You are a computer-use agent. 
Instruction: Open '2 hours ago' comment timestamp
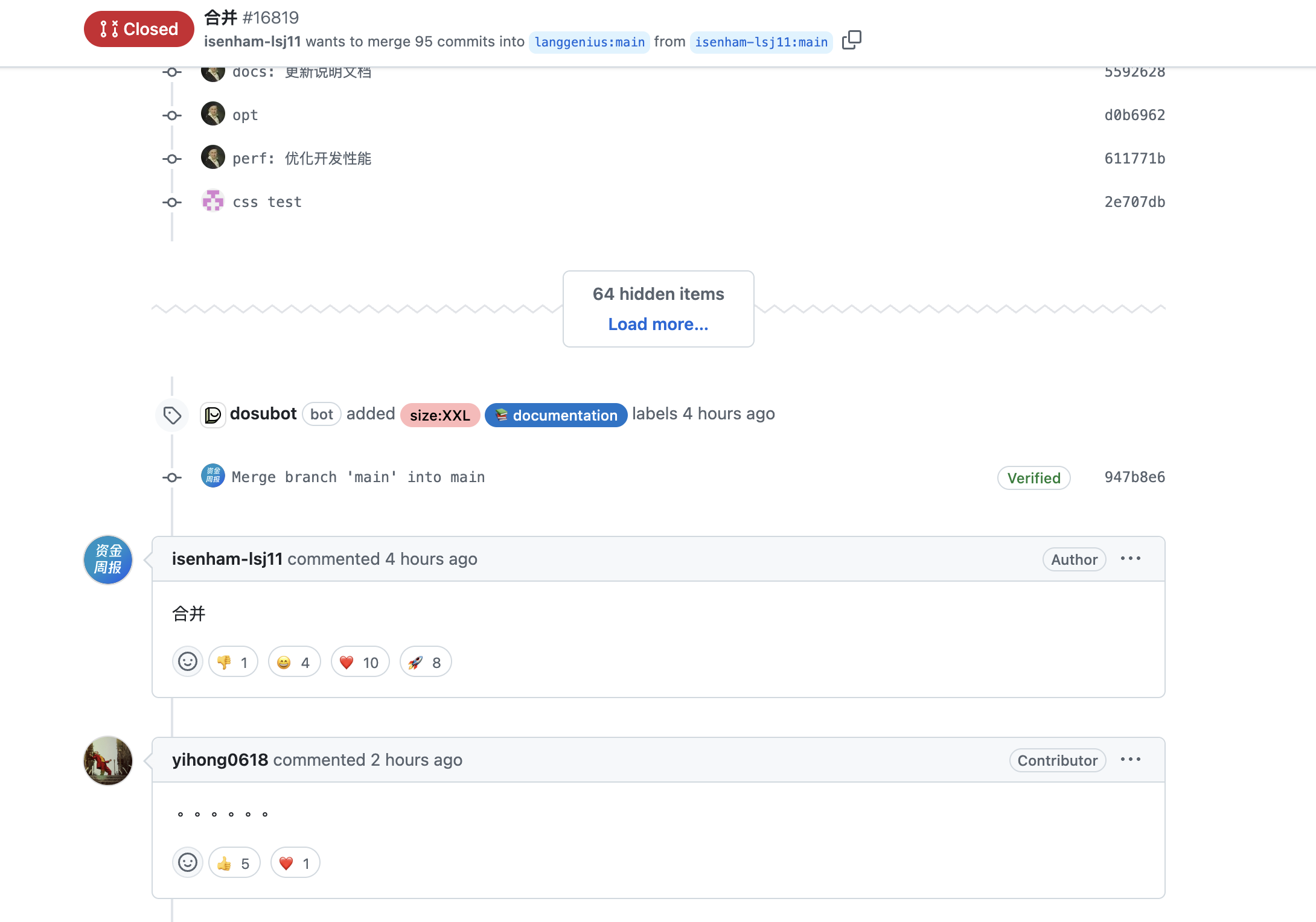coord(417,760)
